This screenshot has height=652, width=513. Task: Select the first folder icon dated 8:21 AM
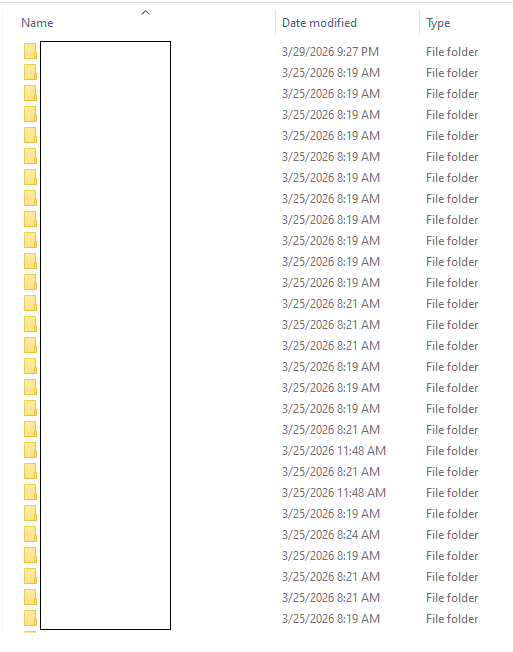tap(30, 304)
